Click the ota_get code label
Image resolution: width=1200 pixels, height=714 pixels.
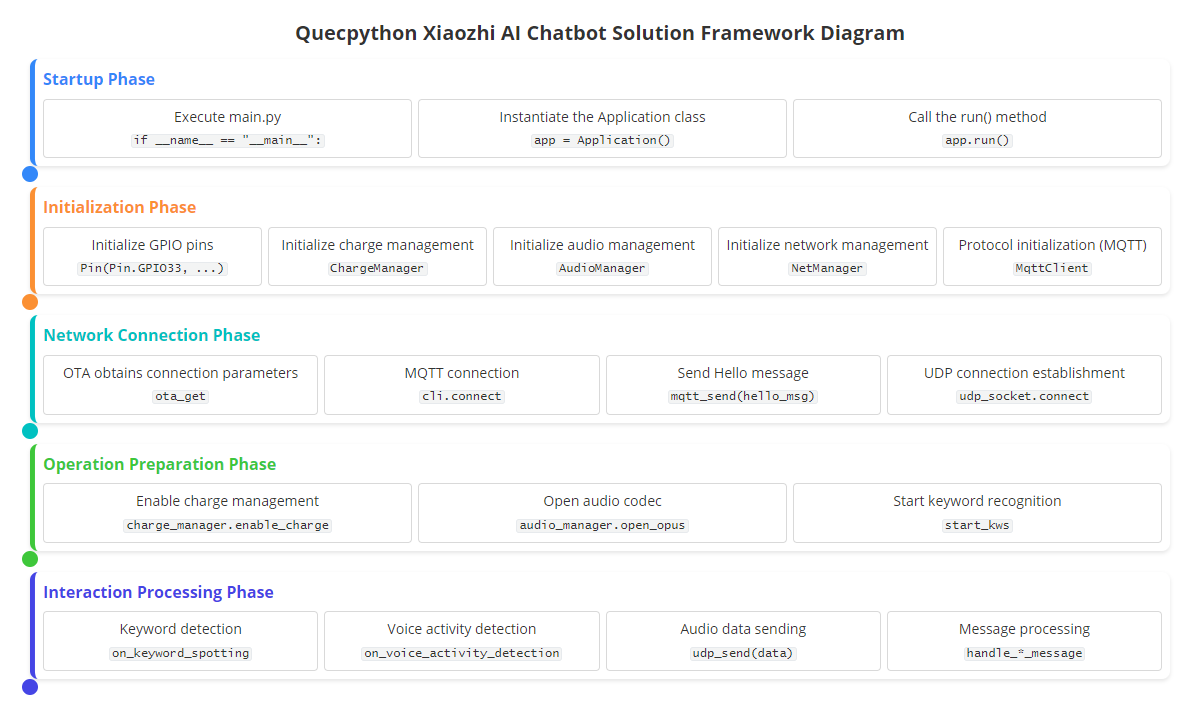click(180, 396)
